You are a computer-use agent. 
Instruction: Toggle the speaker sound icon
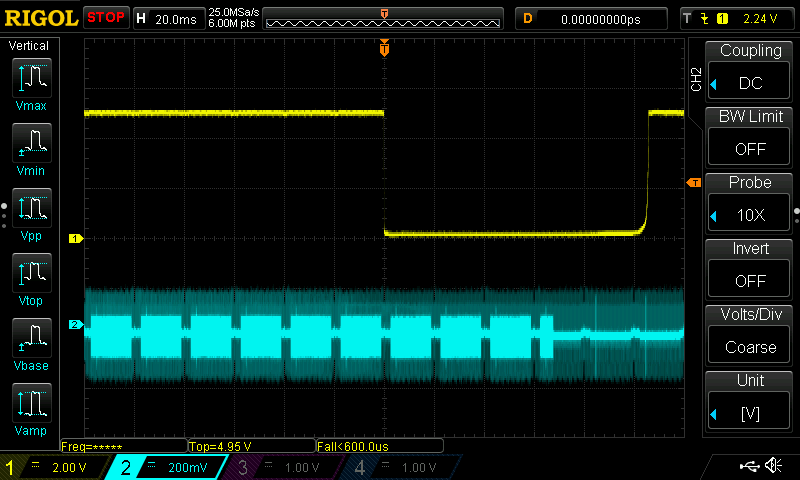coord(773,466)
